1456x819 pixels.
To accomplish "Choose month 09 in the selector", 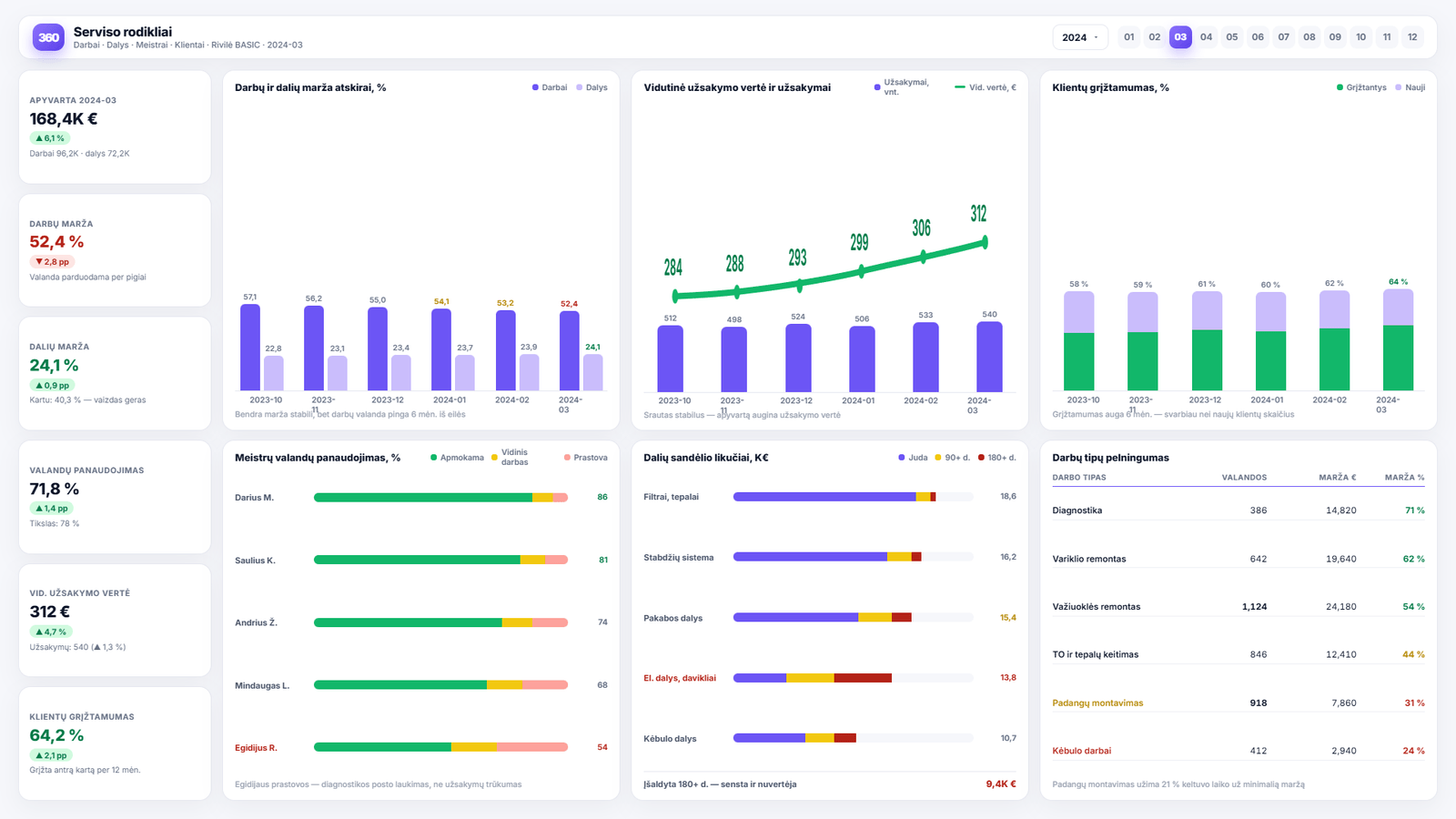I will [1335, 37].
